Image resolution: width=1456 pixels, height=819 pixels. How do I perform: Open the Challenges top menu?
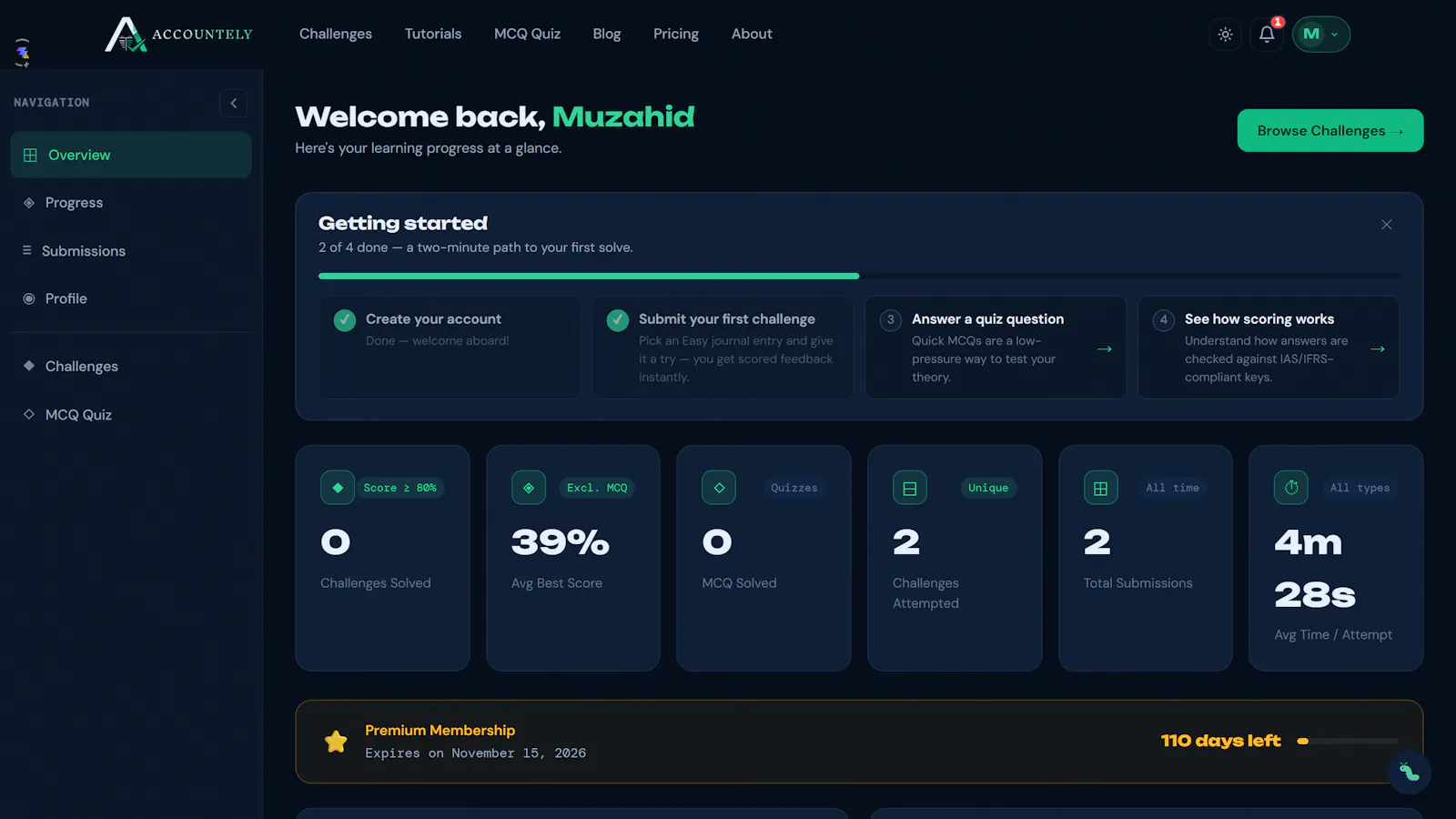pos(336,34)
